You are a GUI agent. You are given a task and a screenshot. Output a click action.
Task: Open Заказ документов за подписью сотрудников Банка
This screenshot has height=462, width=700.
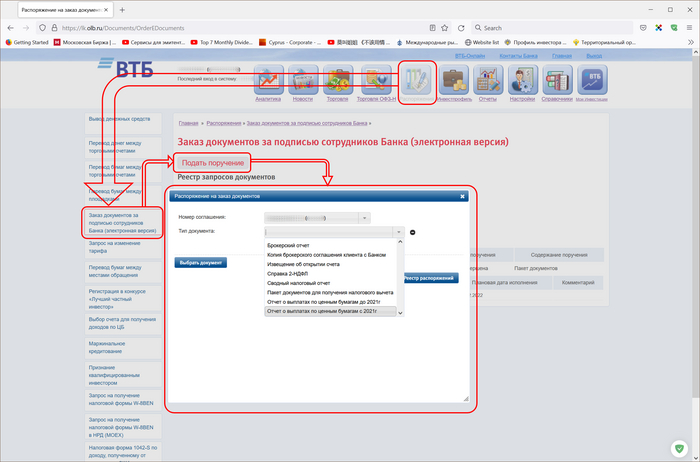[123, 223]
